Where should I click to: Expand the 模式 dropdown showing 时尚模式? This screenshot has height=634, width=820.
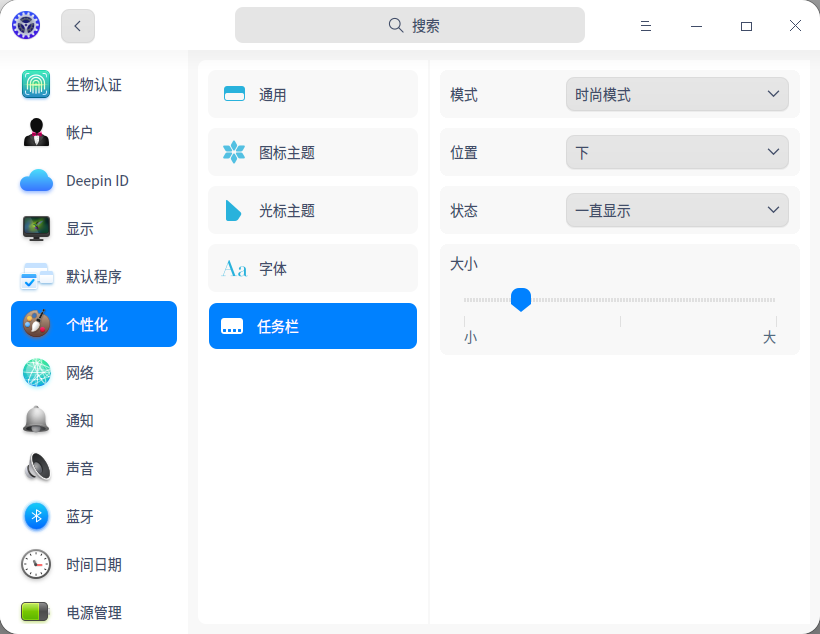(x=677, y=94)
